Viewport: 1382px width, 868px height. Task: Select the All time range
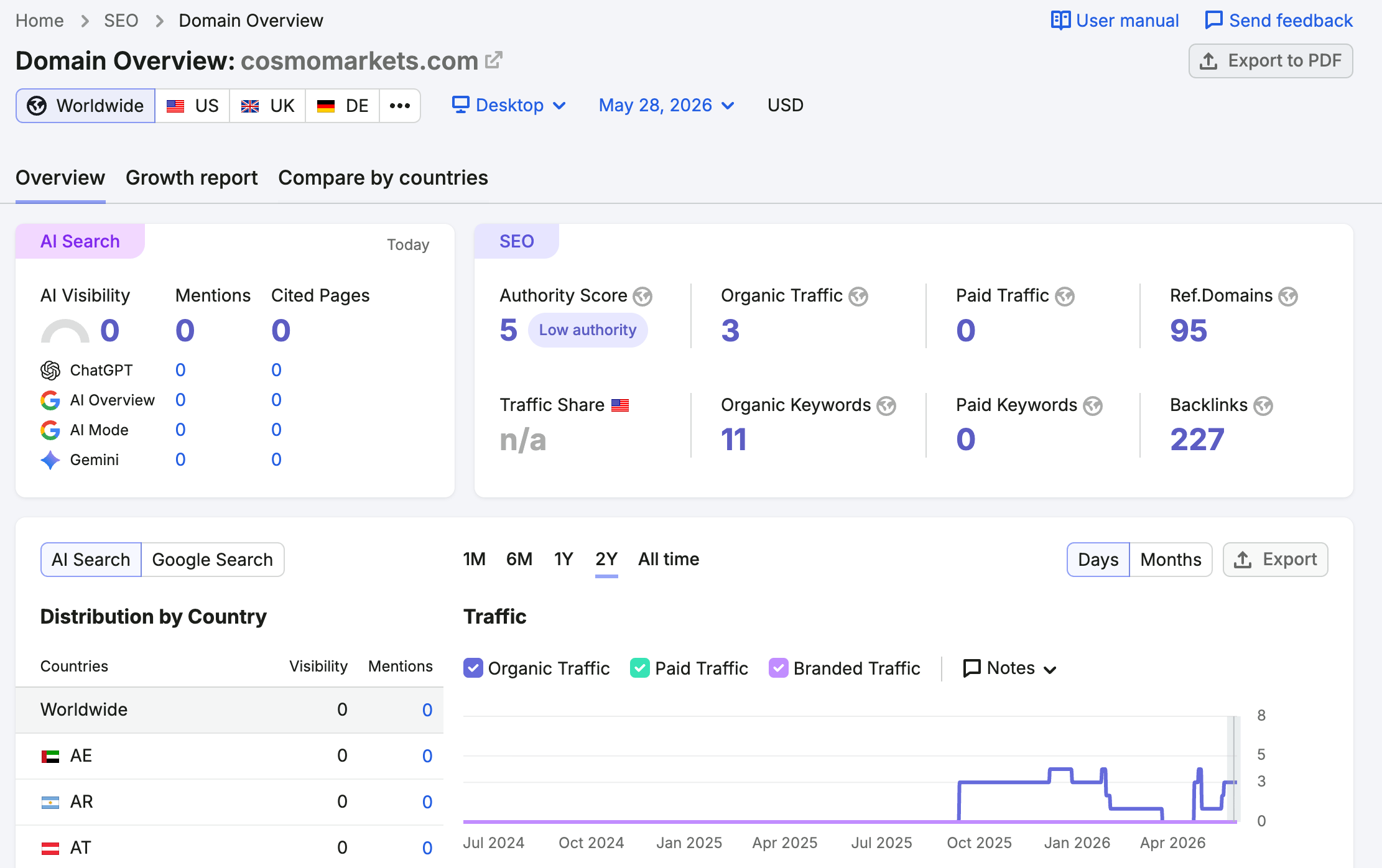pyautogui.click(x=669, y=559)
